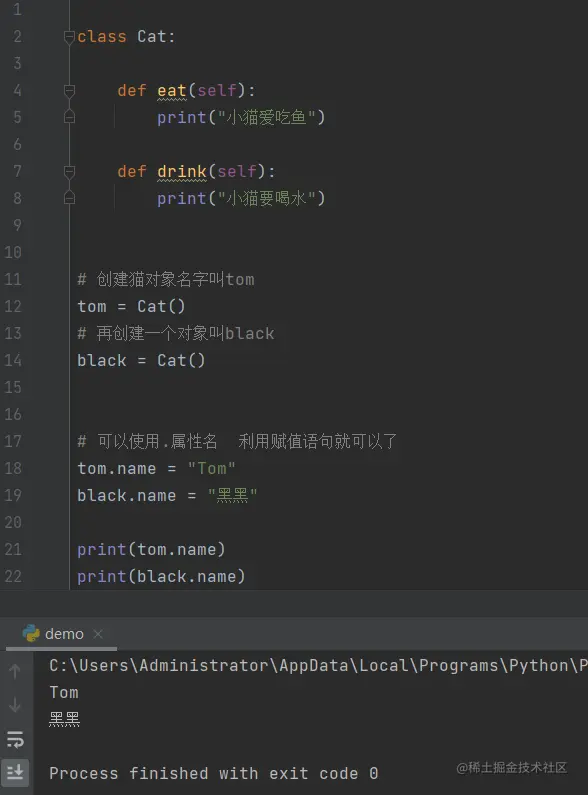588x795 pixels.
Task: Click line number 16 in the gutter
Action: (x=13, y=414)
